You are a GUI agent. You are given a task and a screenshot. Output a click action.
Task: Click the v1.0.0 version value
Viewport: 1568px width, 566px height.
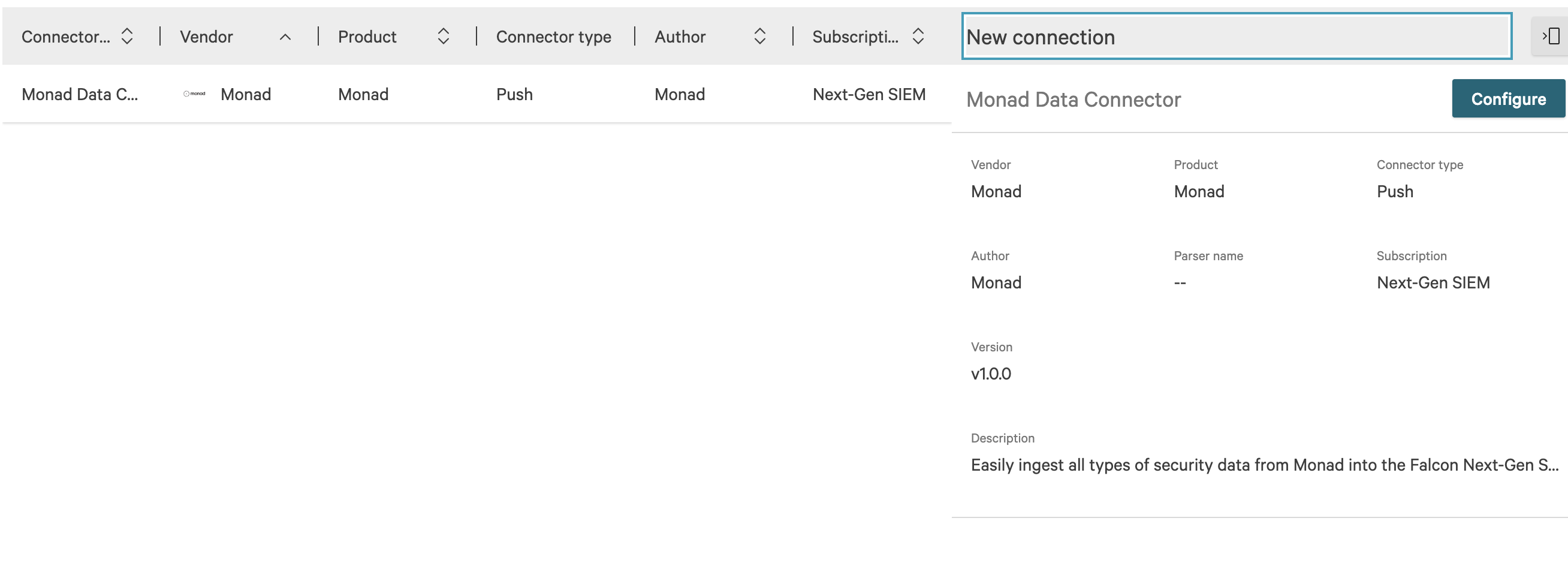click(990, 374)
